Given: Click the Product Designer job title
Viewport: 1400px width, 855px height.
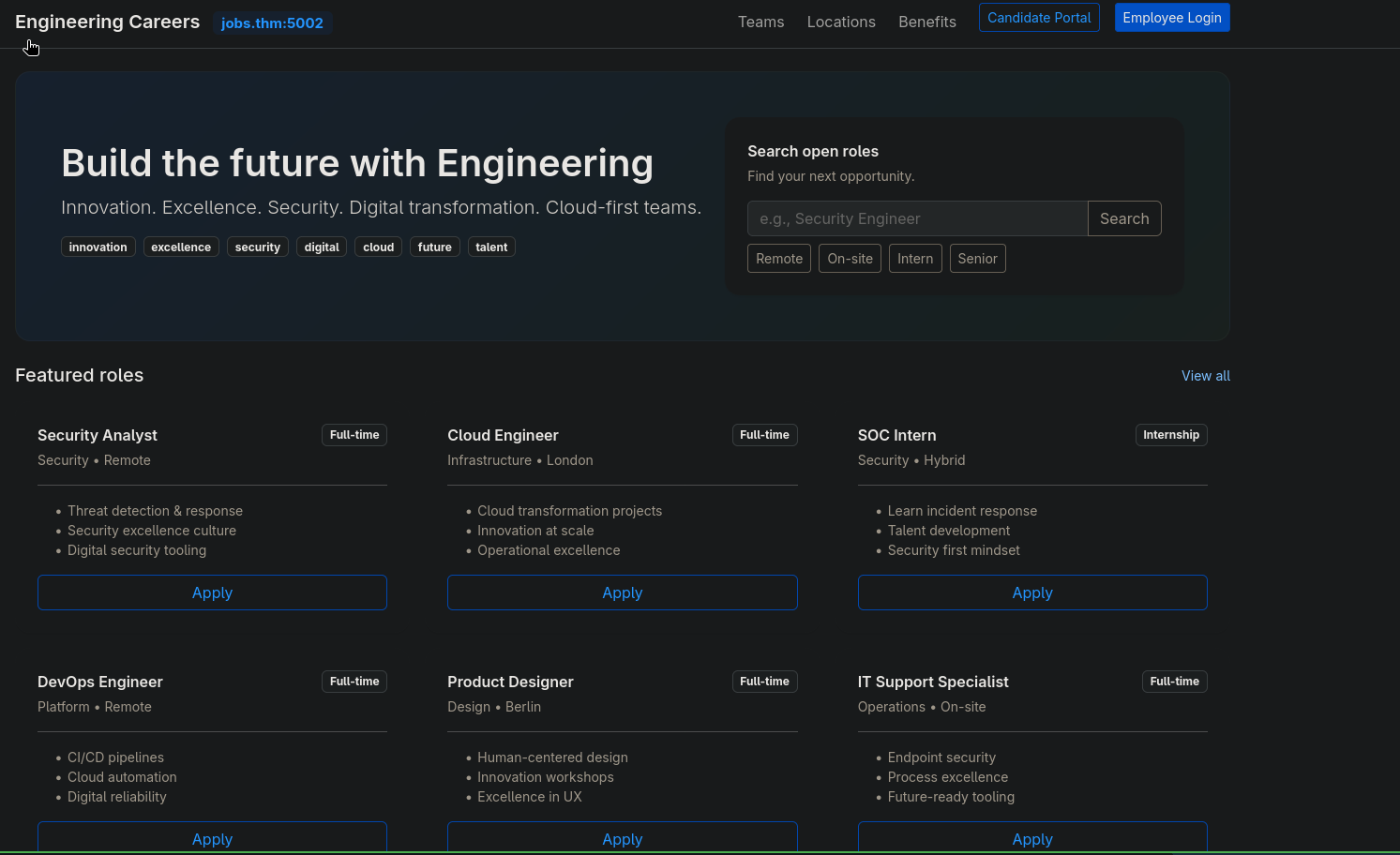Looking at the screenshot, I should 510,682.
